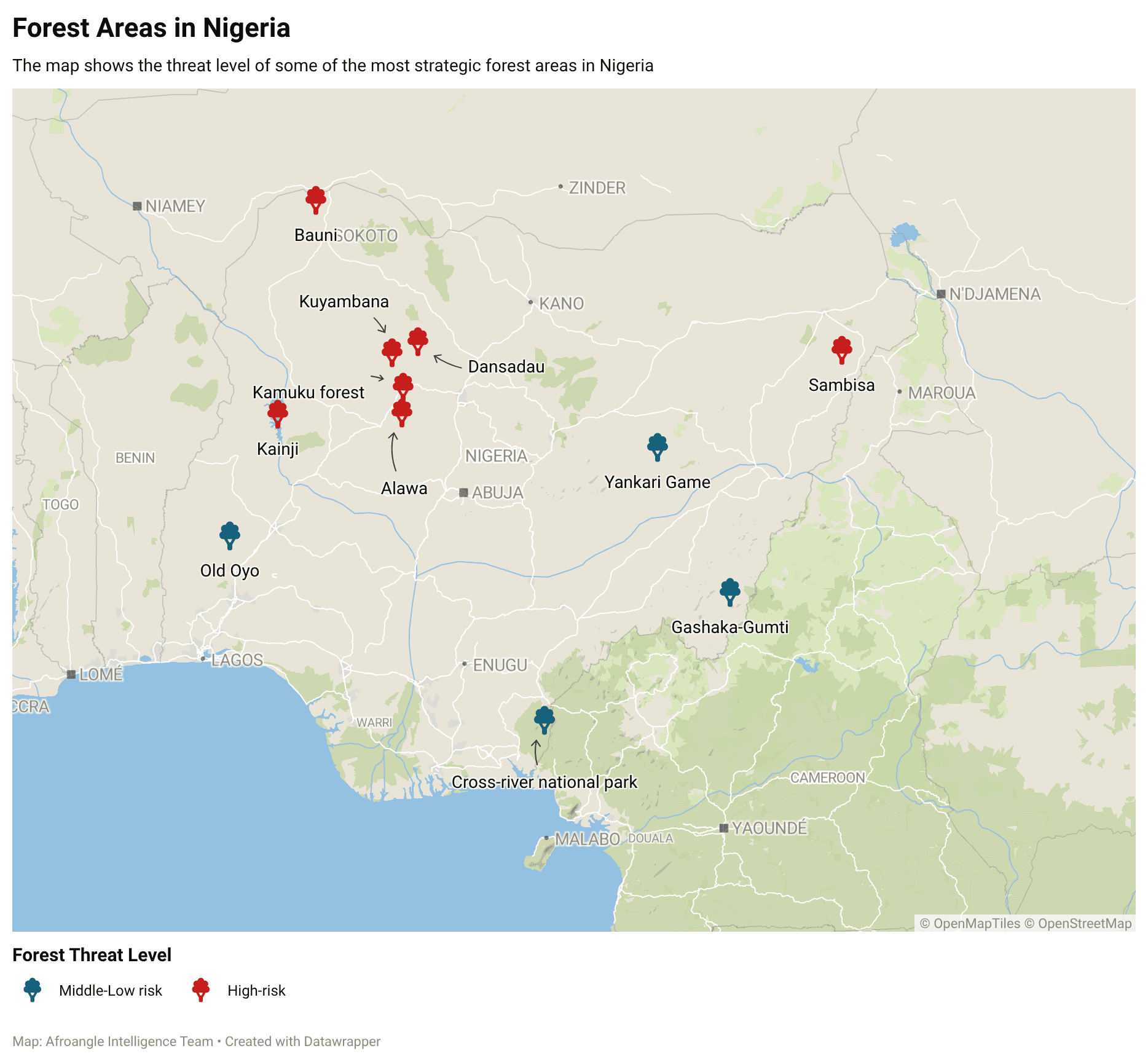Open the OpenMapTiles attribution link

click(x=970, y=923)
